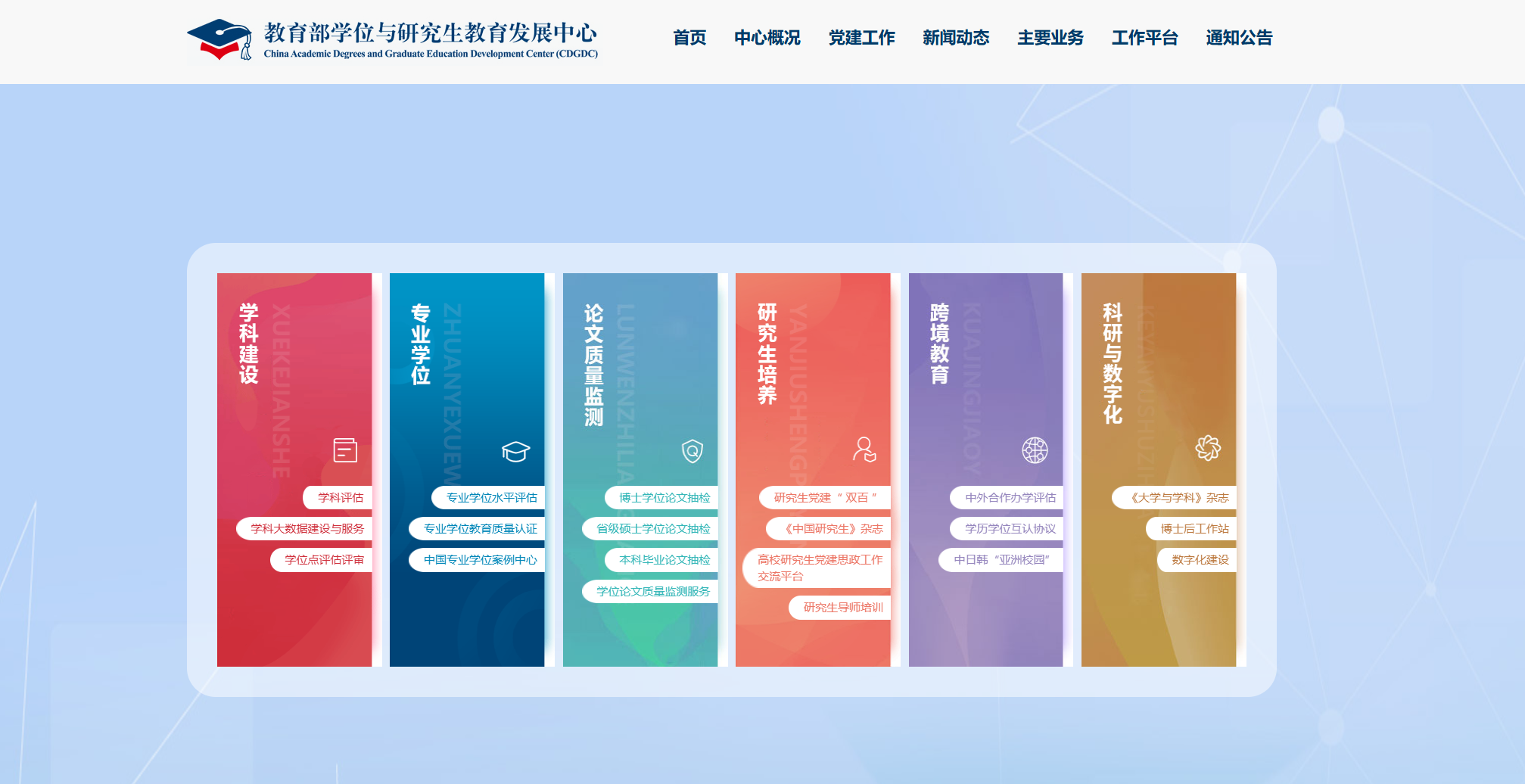Open 专业学位教育质量认证 link

coord(477,529)
